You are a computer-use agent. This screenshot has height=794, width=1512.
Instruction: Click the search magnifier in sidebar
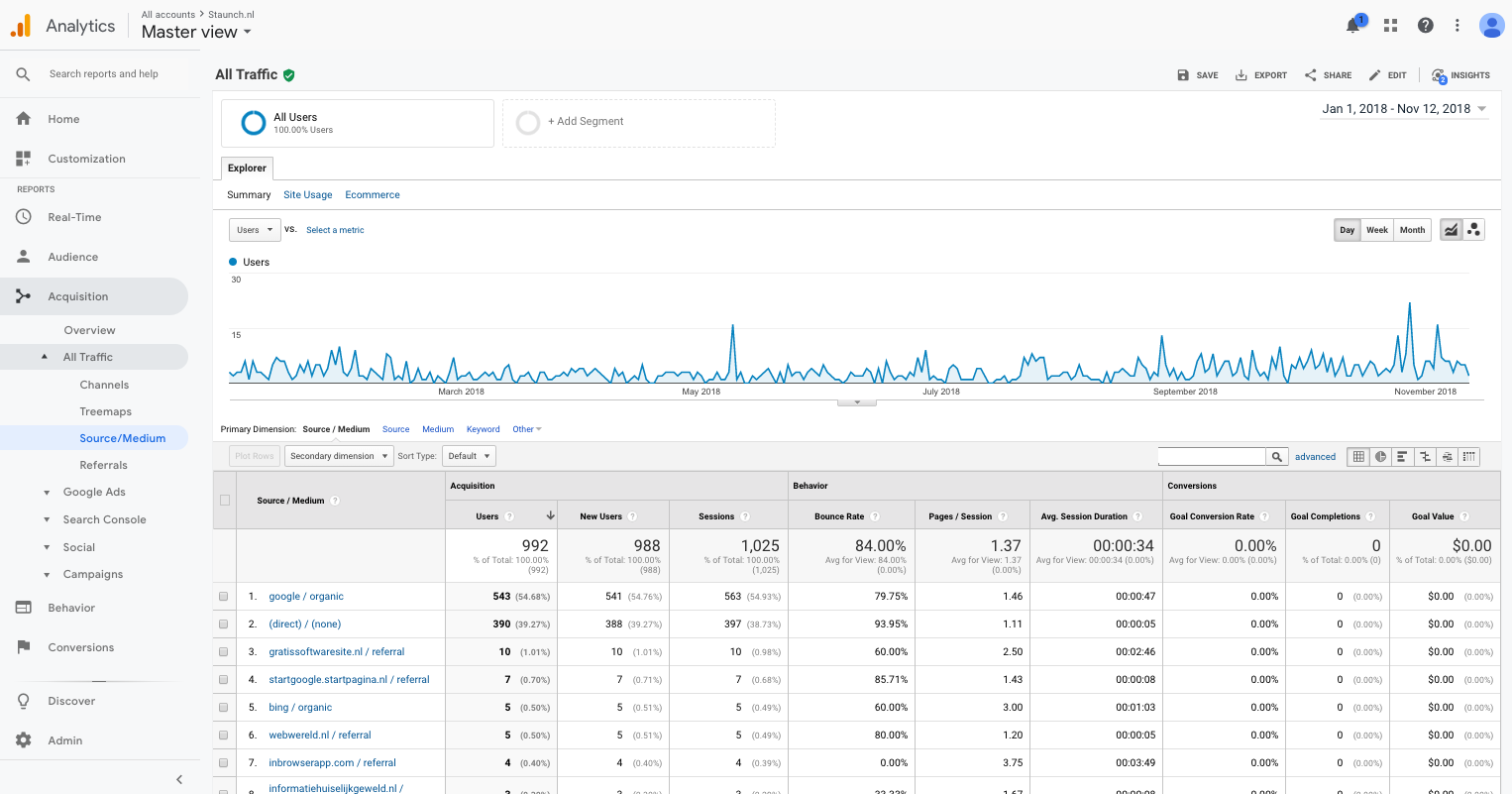(x=23, y=74)
